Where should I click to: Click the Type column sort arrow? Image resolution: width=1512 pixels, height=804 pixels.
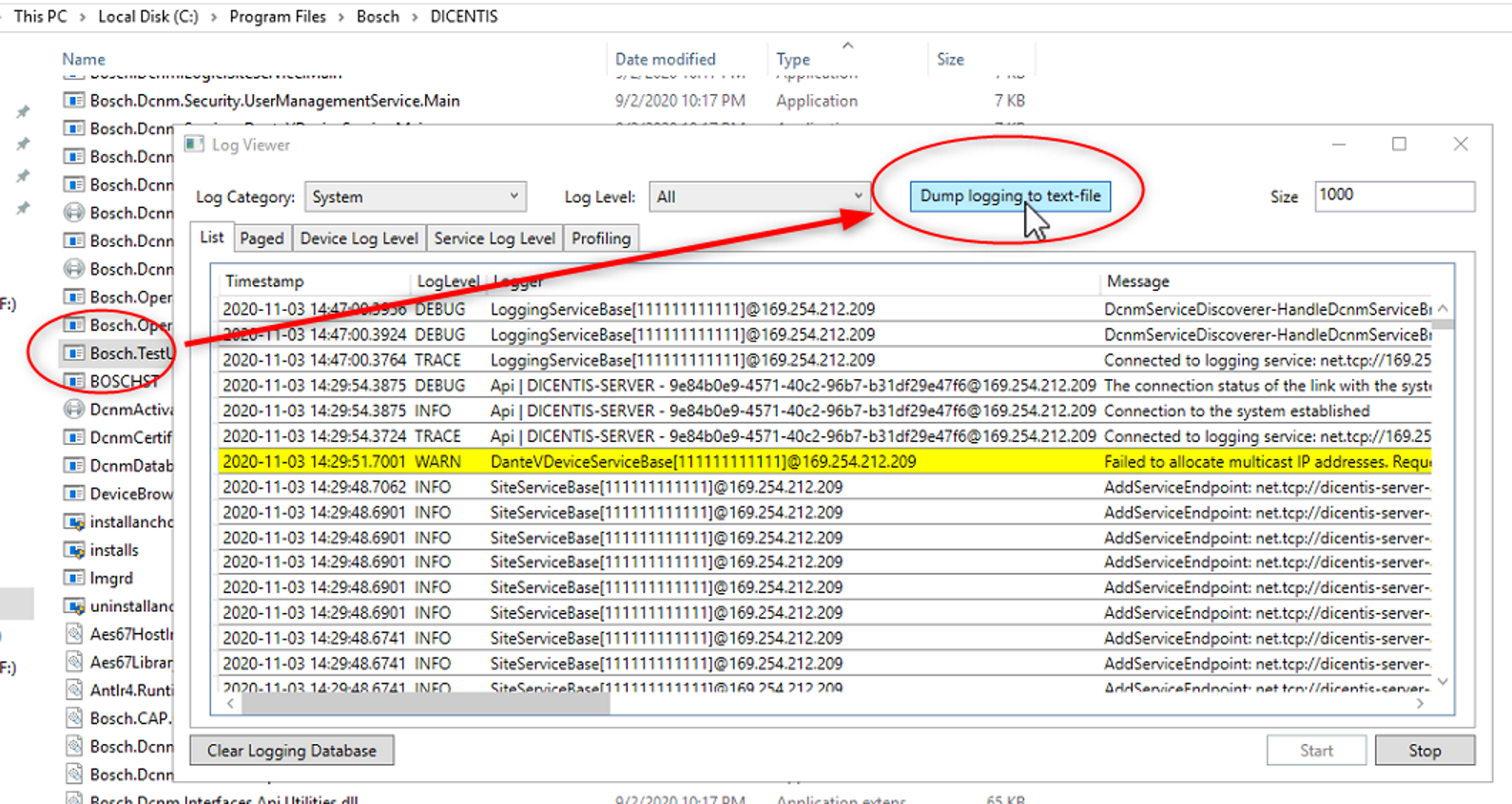click(847, 46)
